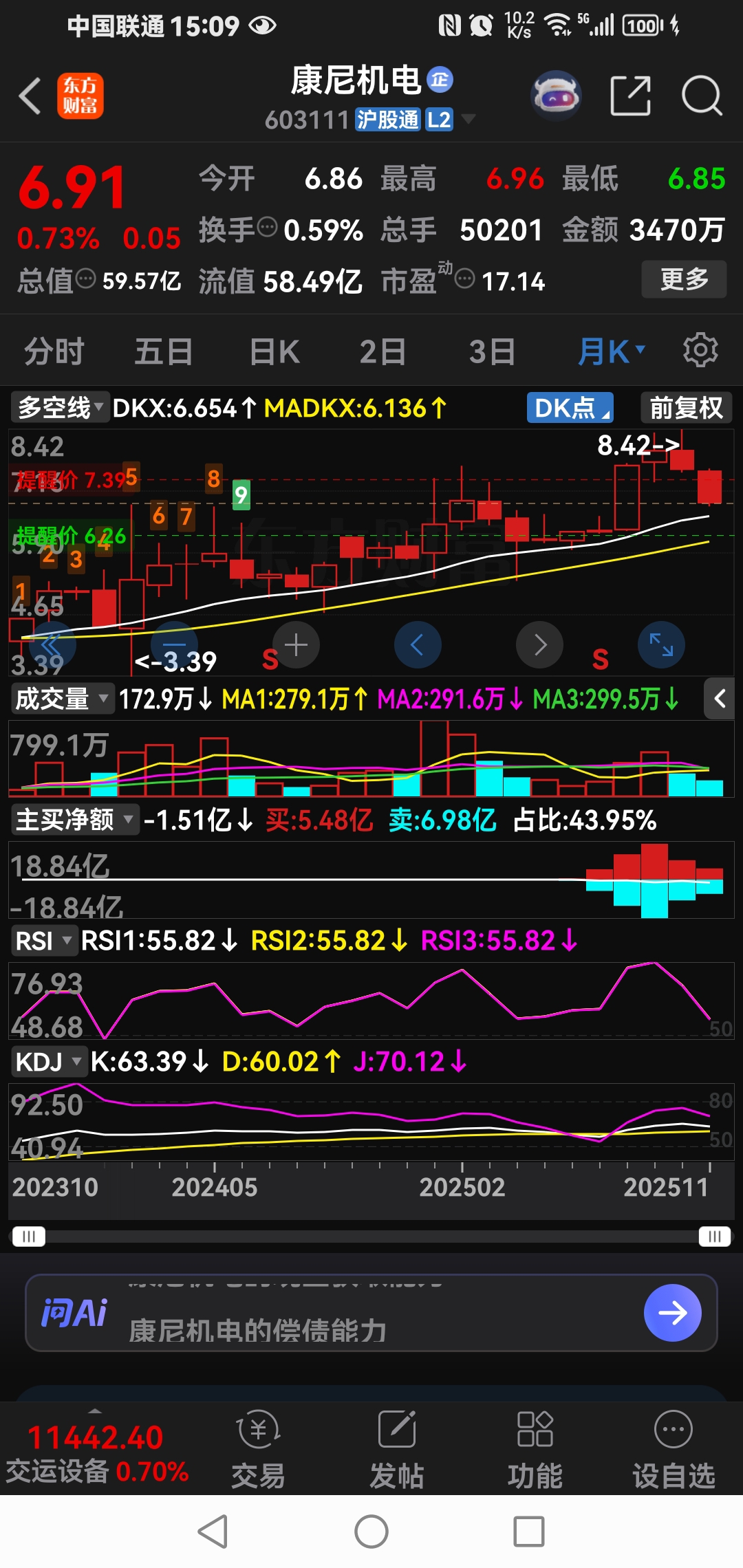Switch to 日K tab
Image resolution: width=743 pixels, height=1568 pixels.
[274, 351]
